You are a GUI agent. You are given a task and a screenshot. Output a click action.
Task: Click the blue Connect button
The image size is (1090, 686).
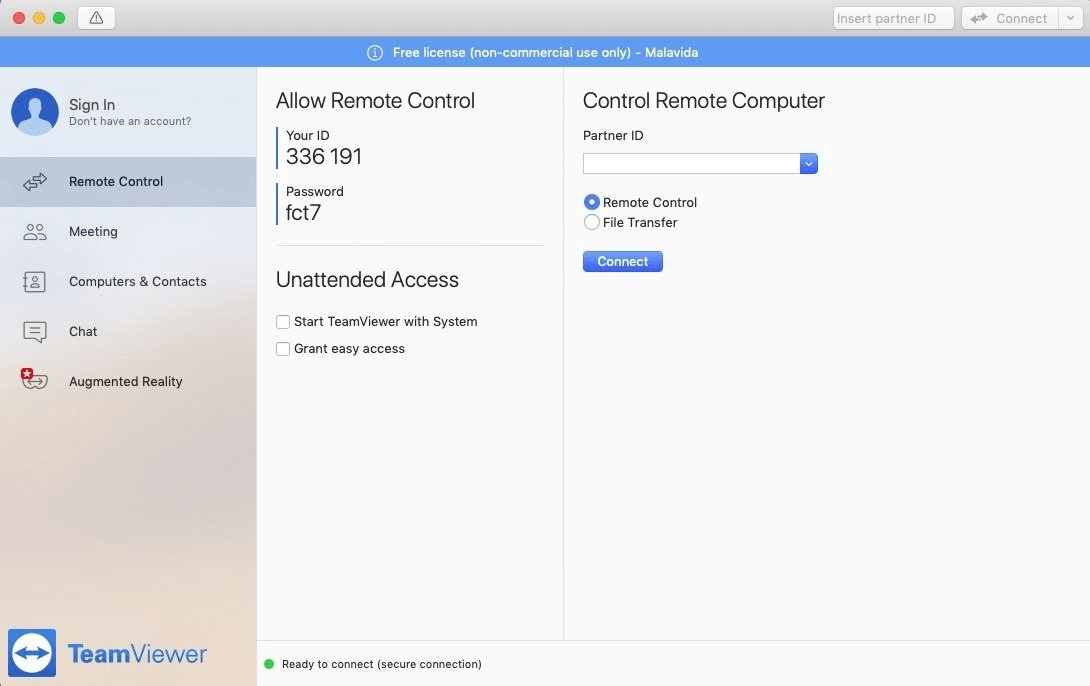(623, 261)
